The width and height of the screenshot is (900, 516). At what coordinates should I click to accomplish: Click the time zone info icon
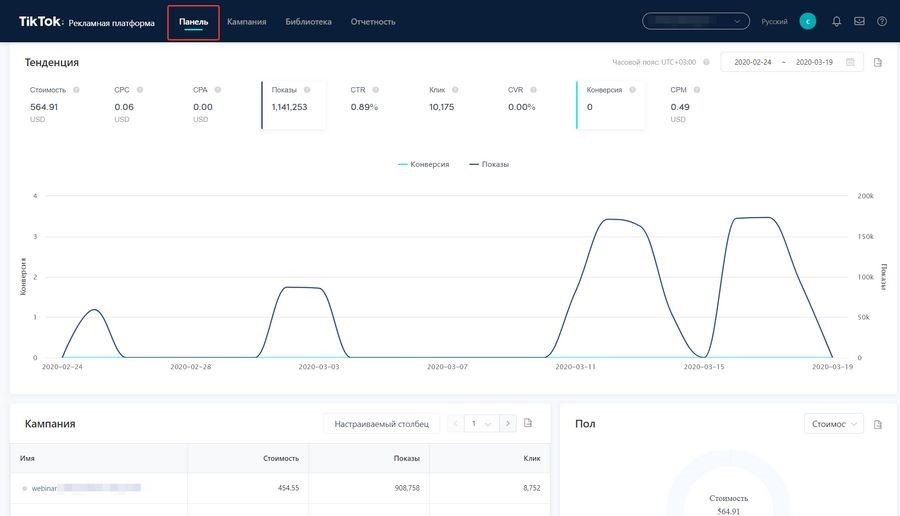pyautogui.click(x=707, y=62)
